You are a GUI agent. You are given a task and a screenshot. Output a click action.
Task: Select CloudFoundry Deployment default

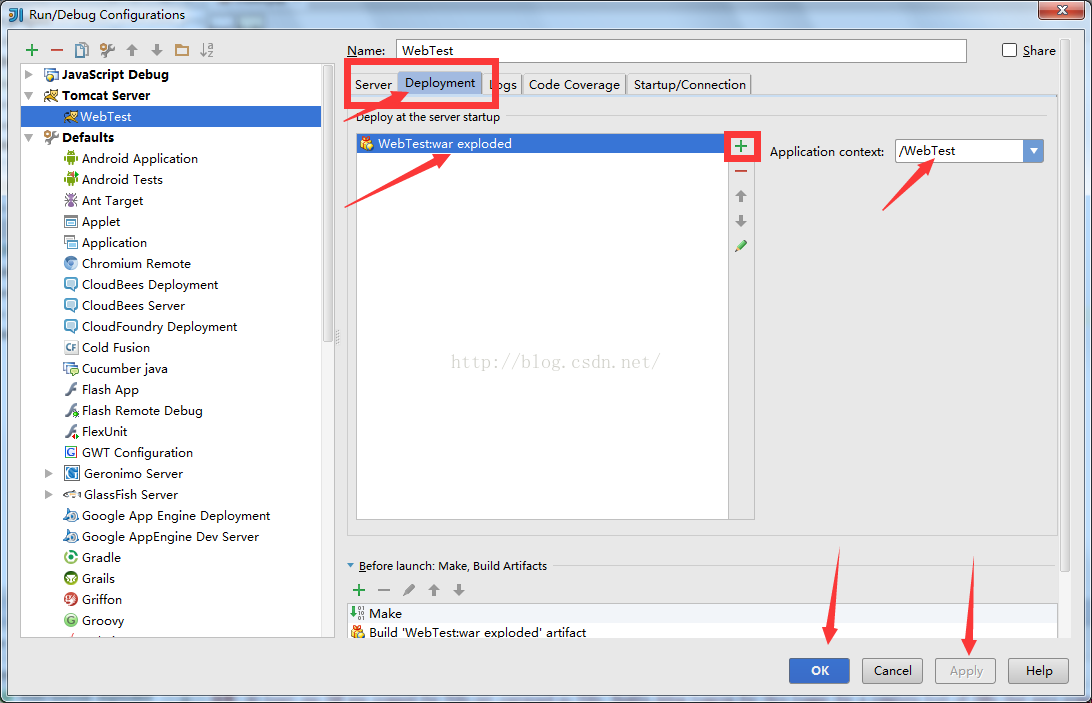click(x=150, y=326)
